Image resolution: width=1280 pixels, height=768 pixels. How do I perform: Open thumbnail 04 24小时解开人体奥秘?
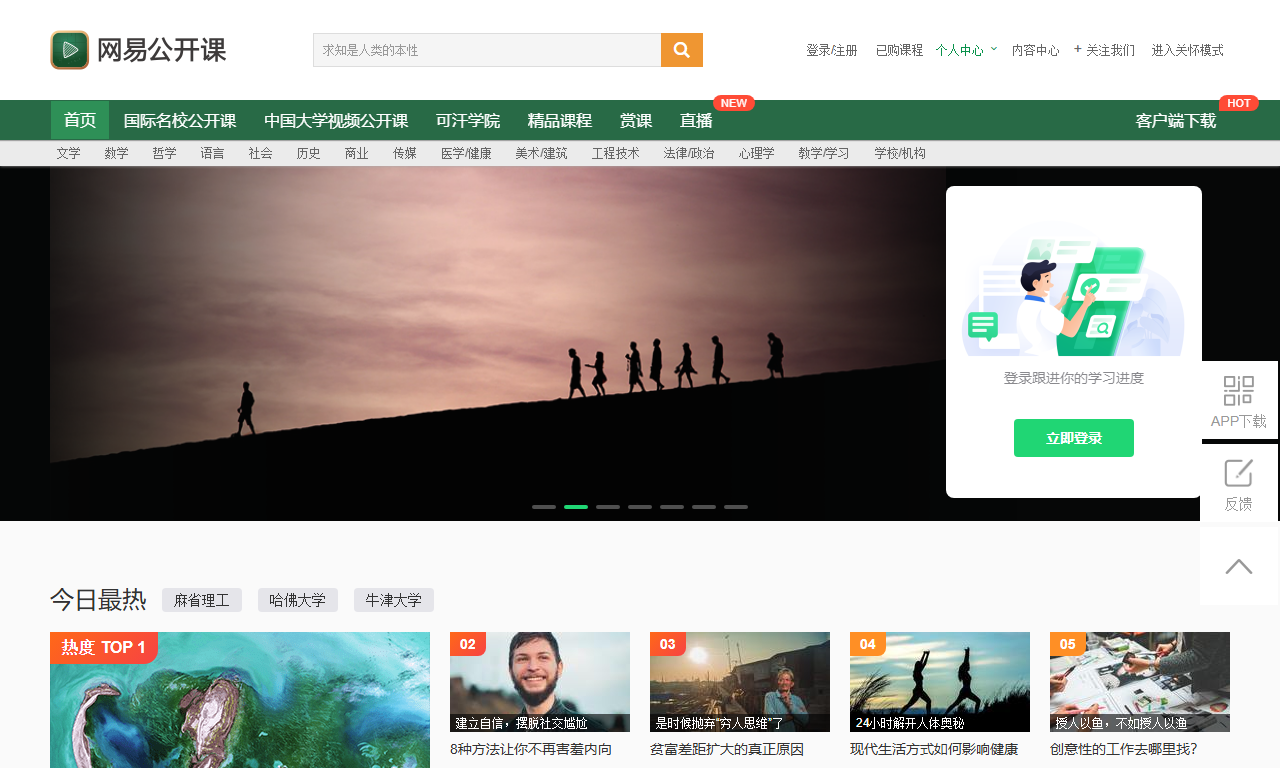[940, 682]
